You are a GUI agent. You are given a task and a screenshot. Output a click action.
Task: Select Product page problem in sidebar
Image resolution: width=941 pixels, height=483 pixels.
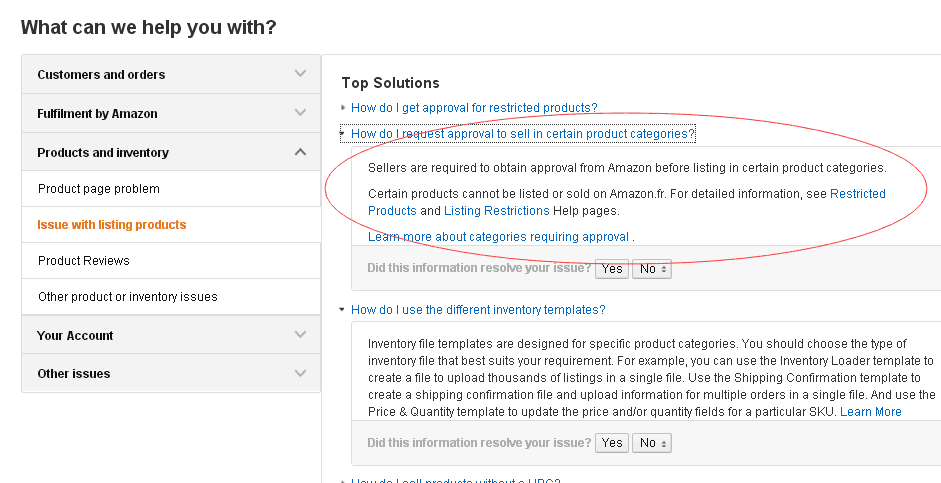tap(99, 189)
